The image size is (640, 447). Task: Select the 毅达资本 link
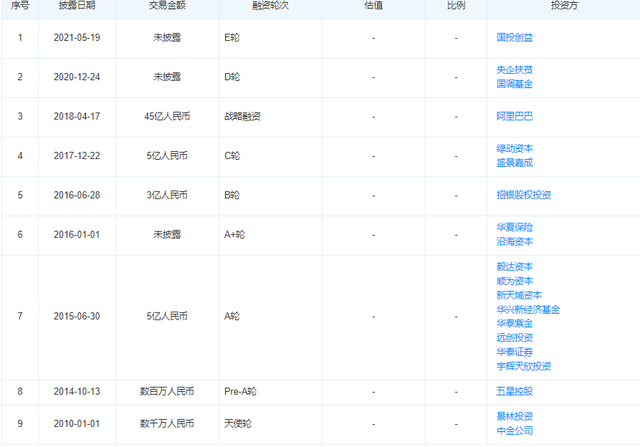click(514, 267)
